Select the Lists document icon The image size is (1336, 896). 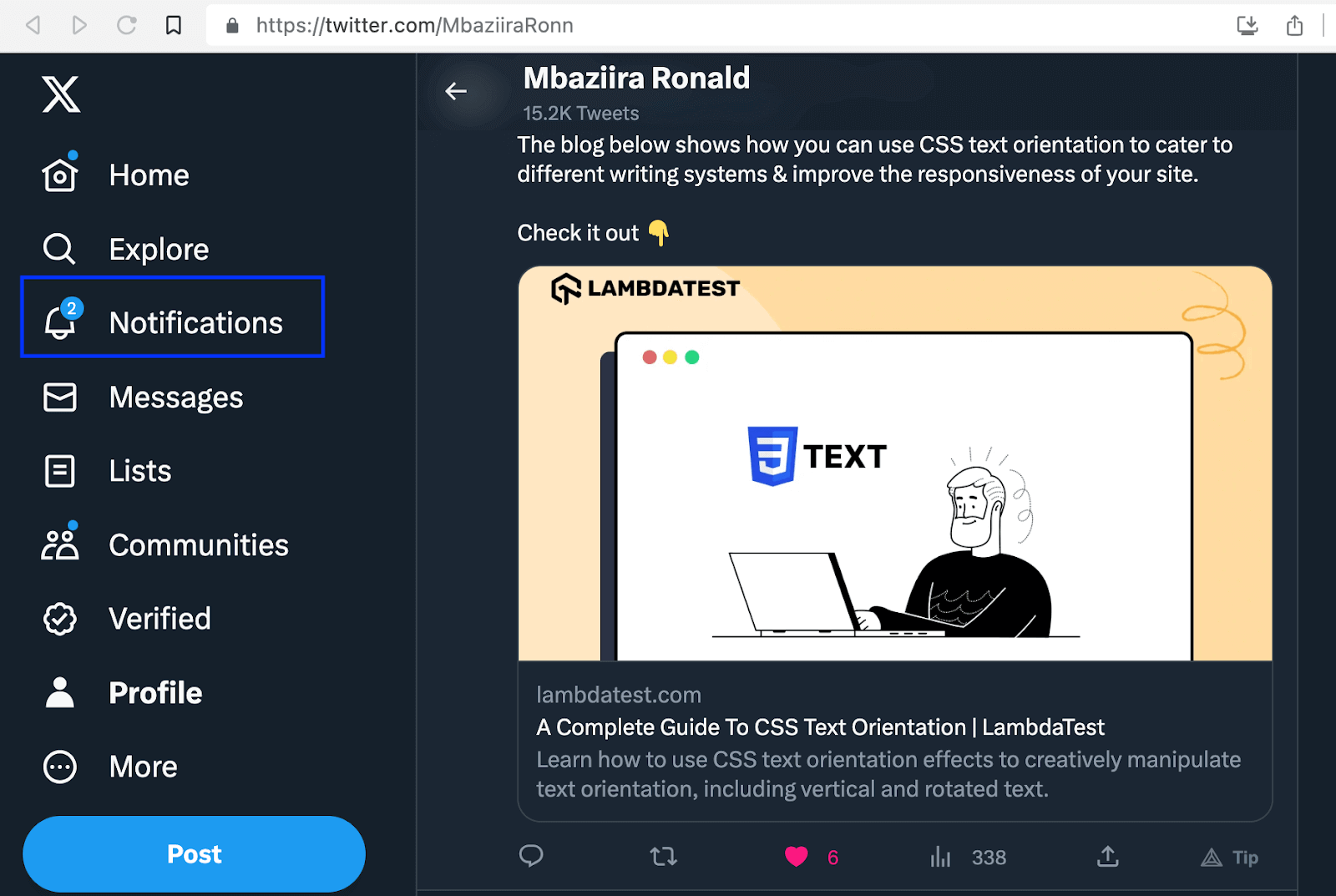point(59,470)
